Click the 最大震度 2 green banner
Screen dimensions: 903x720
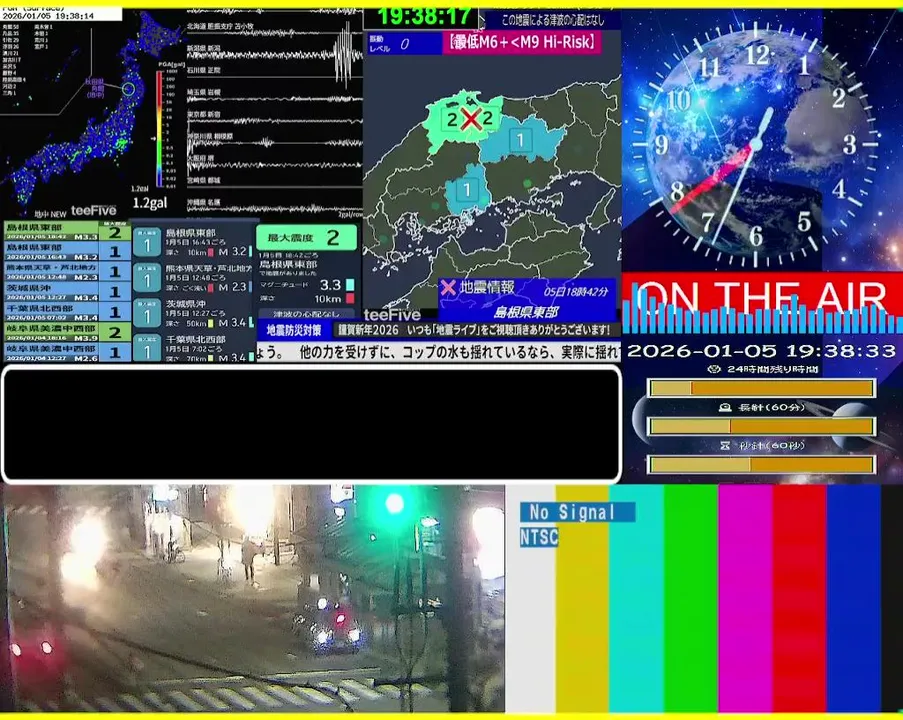[306, 237]
